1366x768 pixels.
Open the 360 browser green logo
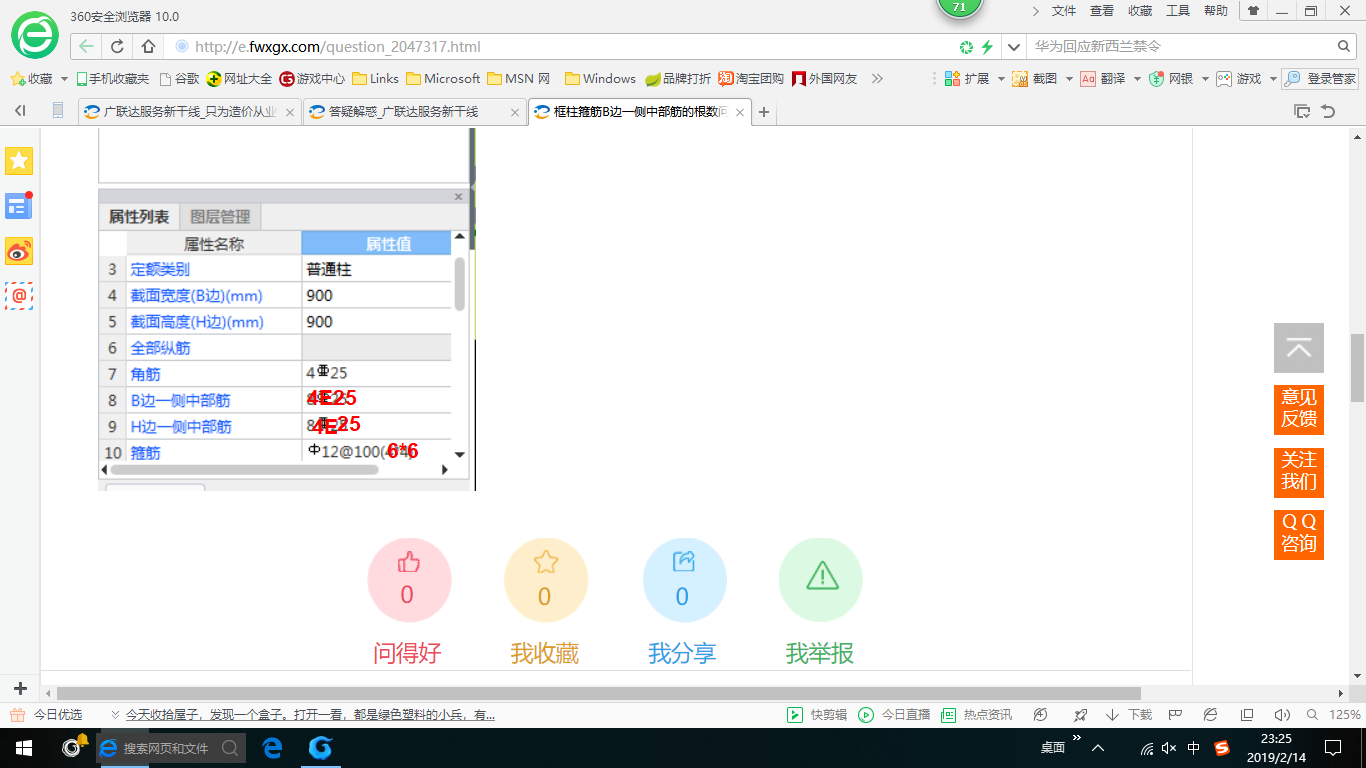pyautogui.click(x=35, y=36)
